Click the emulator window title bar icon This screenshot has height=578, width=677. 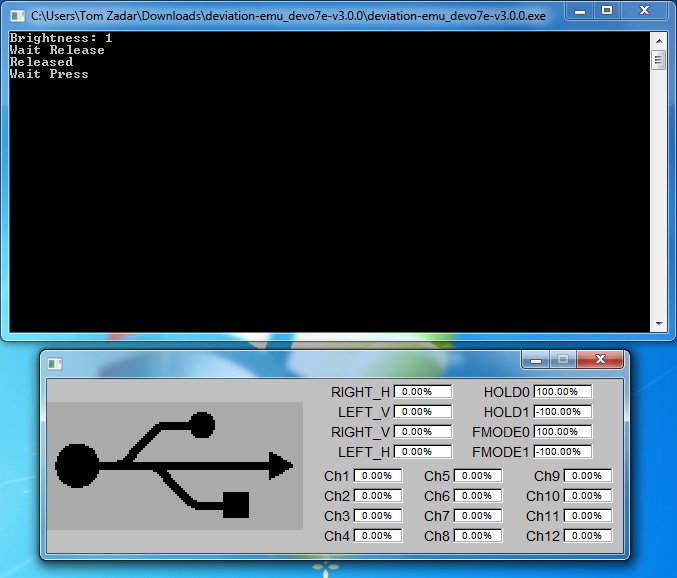54,364
